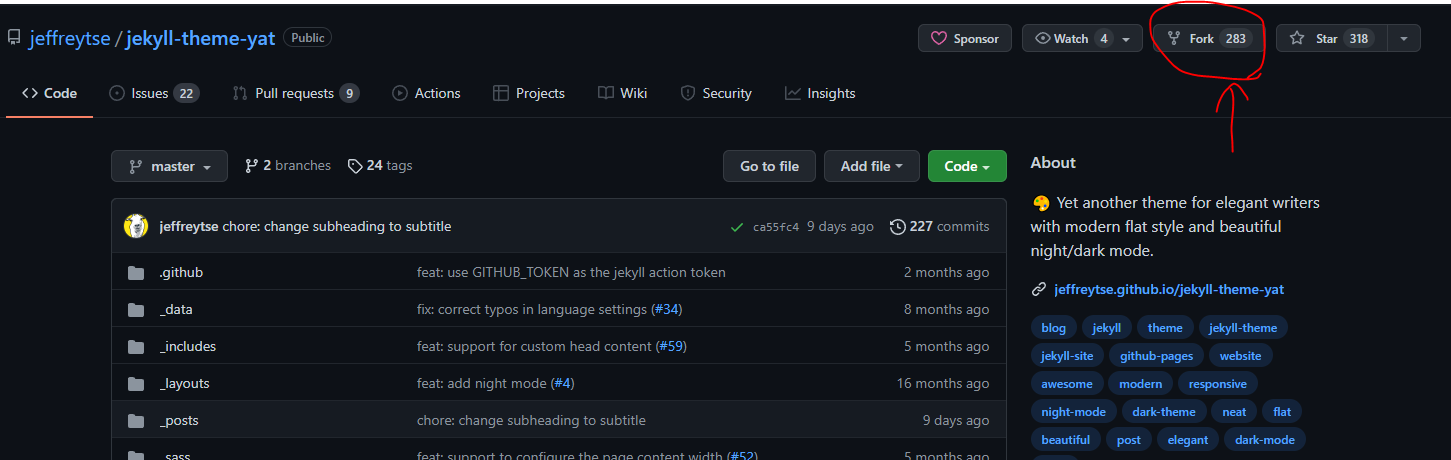Select the night-mode topic tag
This screenshot has width=1451, height=460.
coord(1073,412)
